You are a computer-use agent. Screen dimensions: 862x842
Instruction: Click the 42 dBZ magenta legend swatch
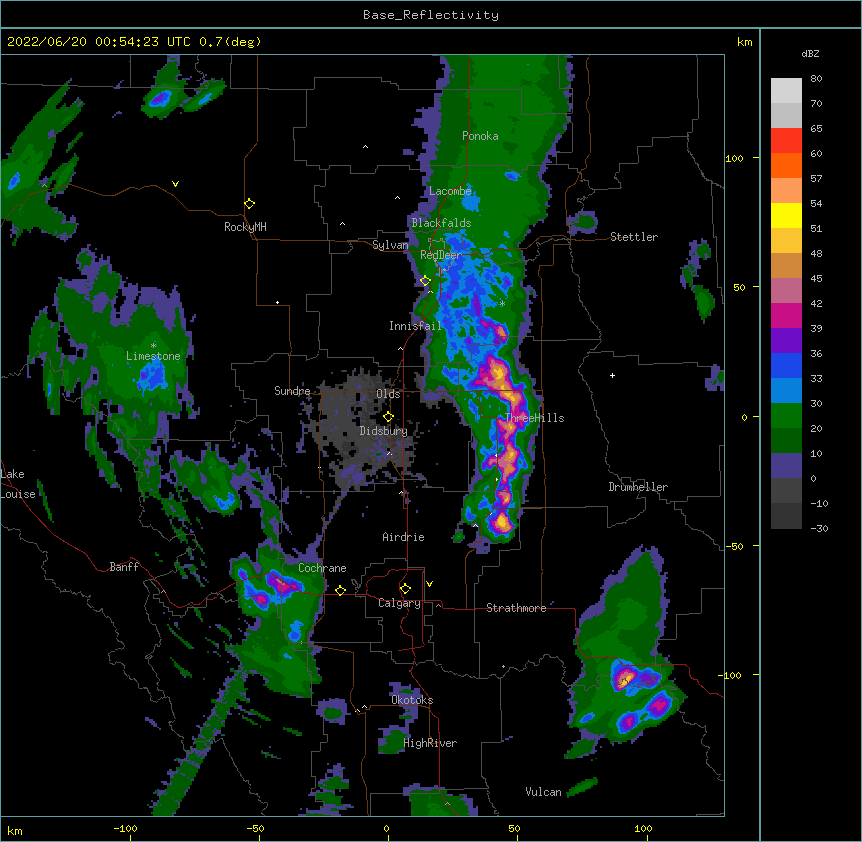(786, 315)
